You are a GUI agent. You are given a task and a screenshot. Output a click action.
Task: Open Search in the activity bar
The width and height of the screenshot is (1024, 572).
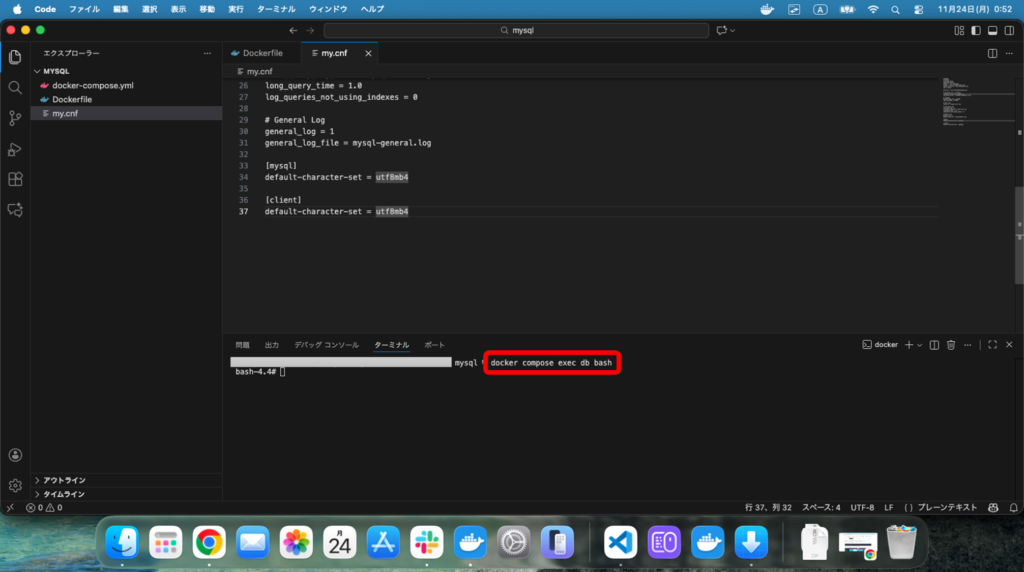[15, 88]
